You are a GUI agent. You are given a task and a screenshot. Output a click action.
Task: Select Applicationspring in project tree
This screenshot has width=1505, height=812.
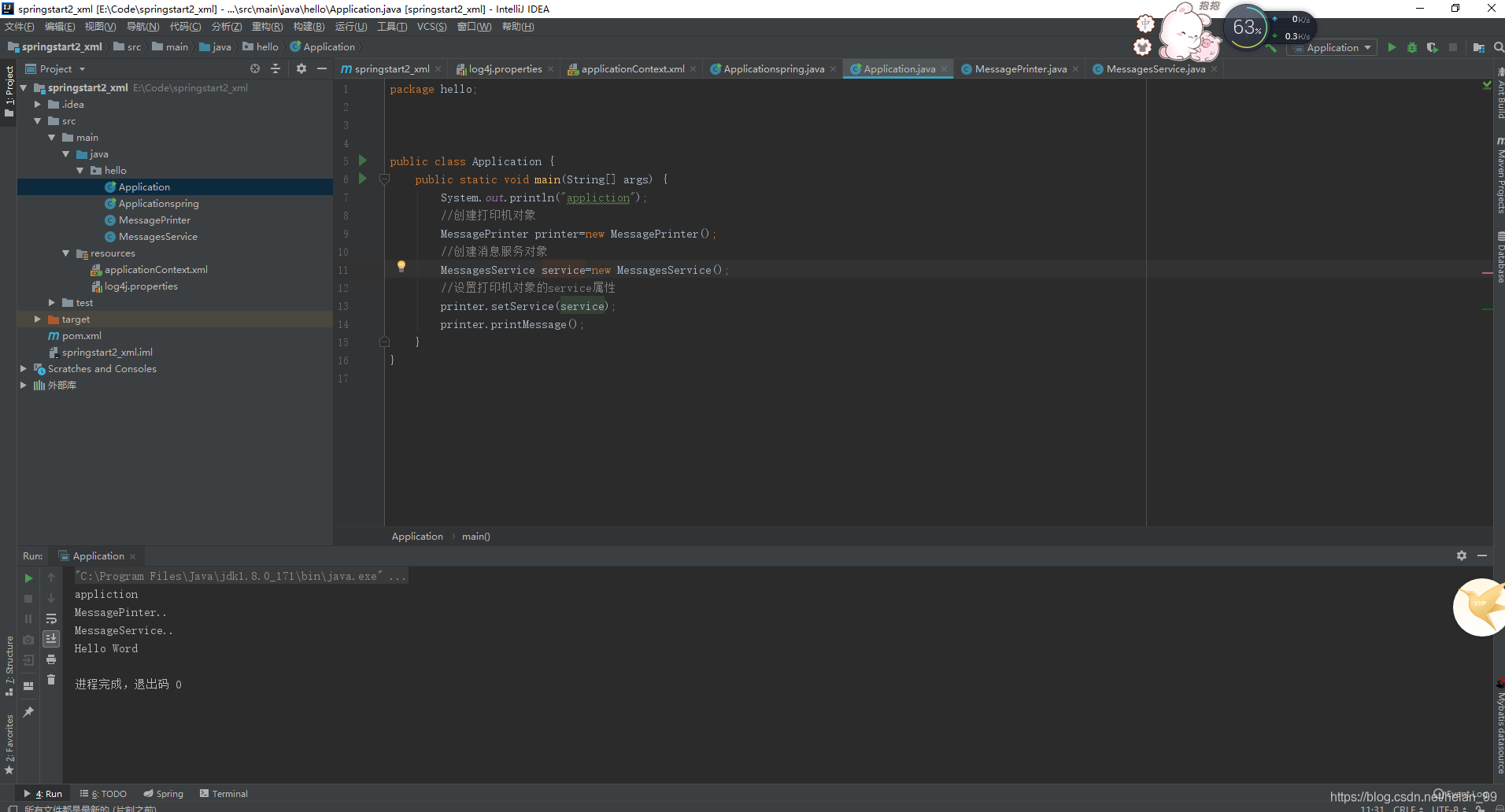tap(158, 204)
